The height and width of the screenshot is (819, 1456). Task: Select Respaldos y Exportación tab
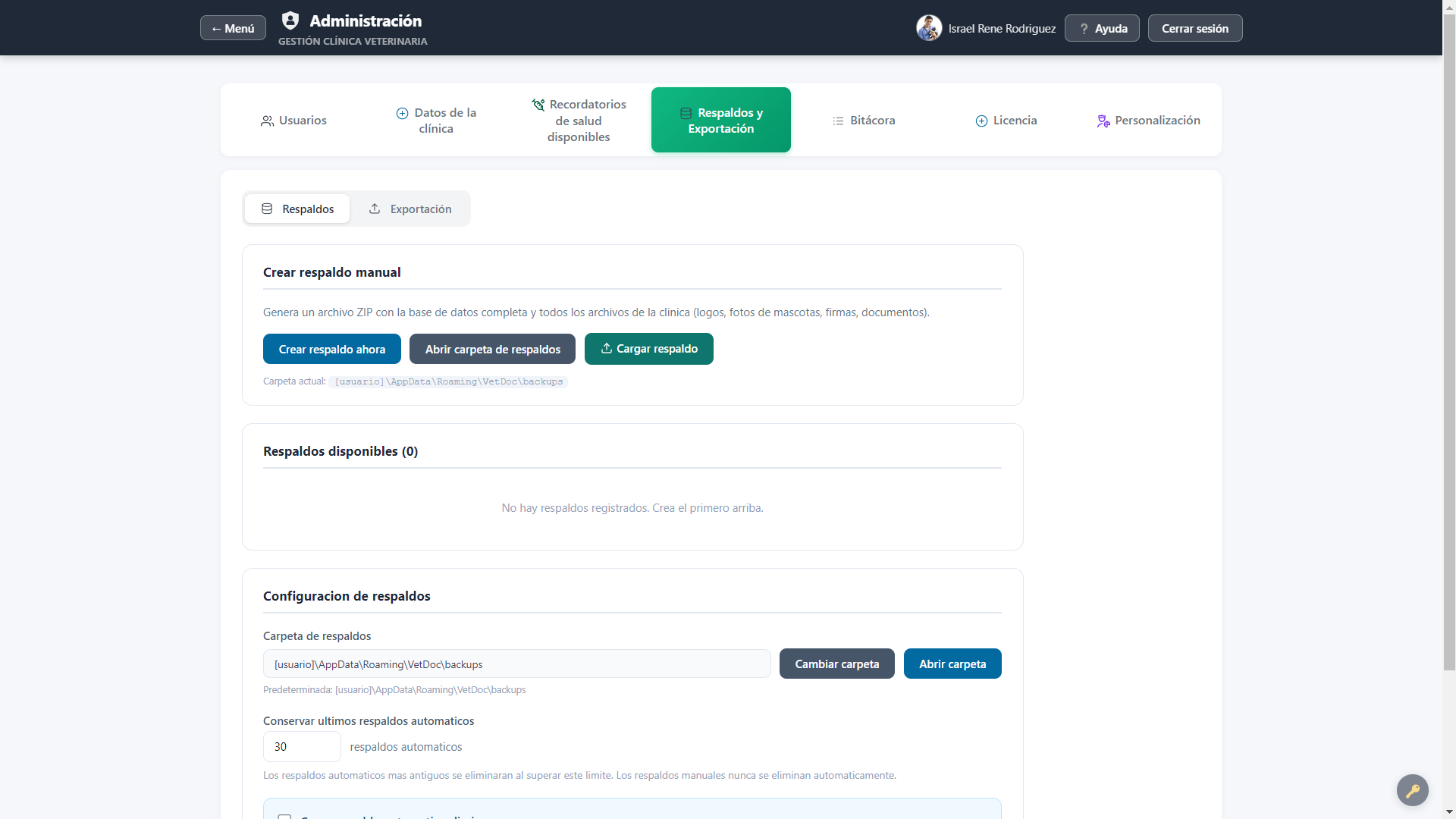tap(721, 120)
